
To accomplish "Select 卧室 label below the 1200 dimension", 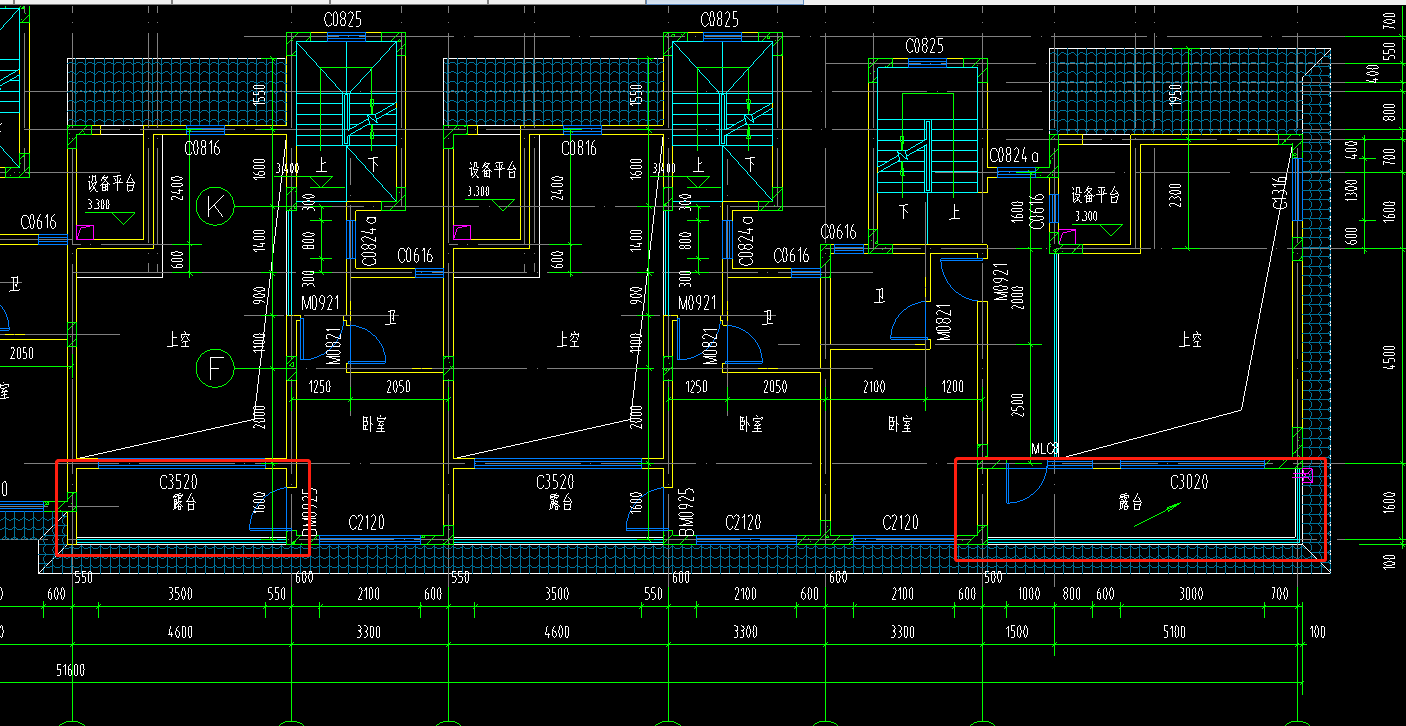I will pyautogui.click(x=900, y=424).
